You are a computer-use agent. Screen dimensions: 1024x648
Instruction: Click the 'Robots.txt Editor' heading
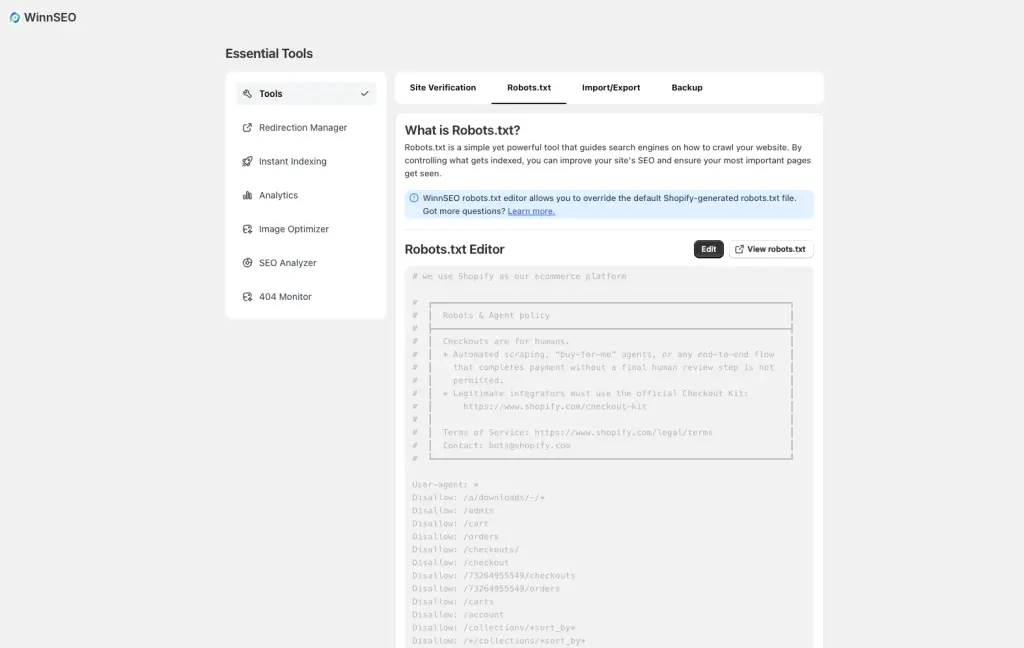[x=455, y=250]
